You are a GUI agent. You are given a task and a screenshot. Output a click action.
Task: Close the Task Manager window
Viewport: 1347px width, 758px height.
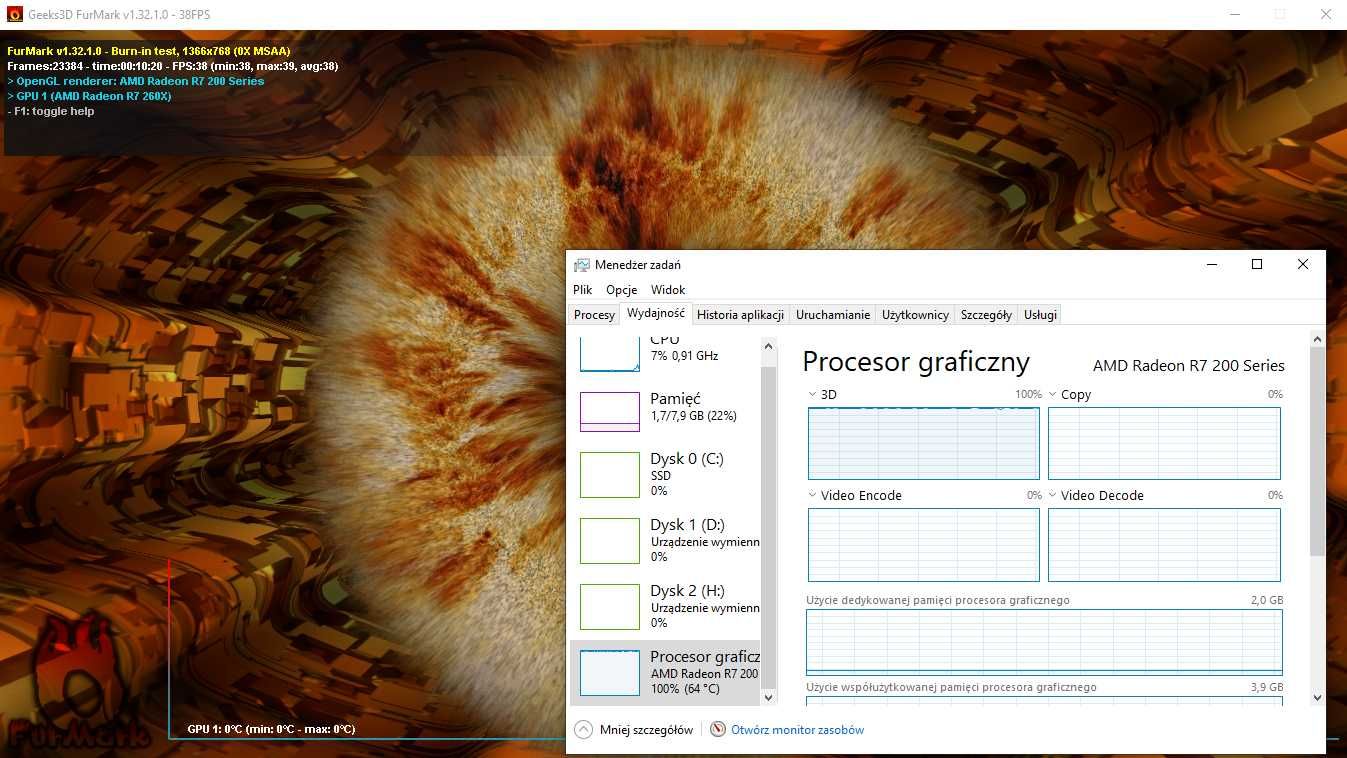coord(1303,264)
